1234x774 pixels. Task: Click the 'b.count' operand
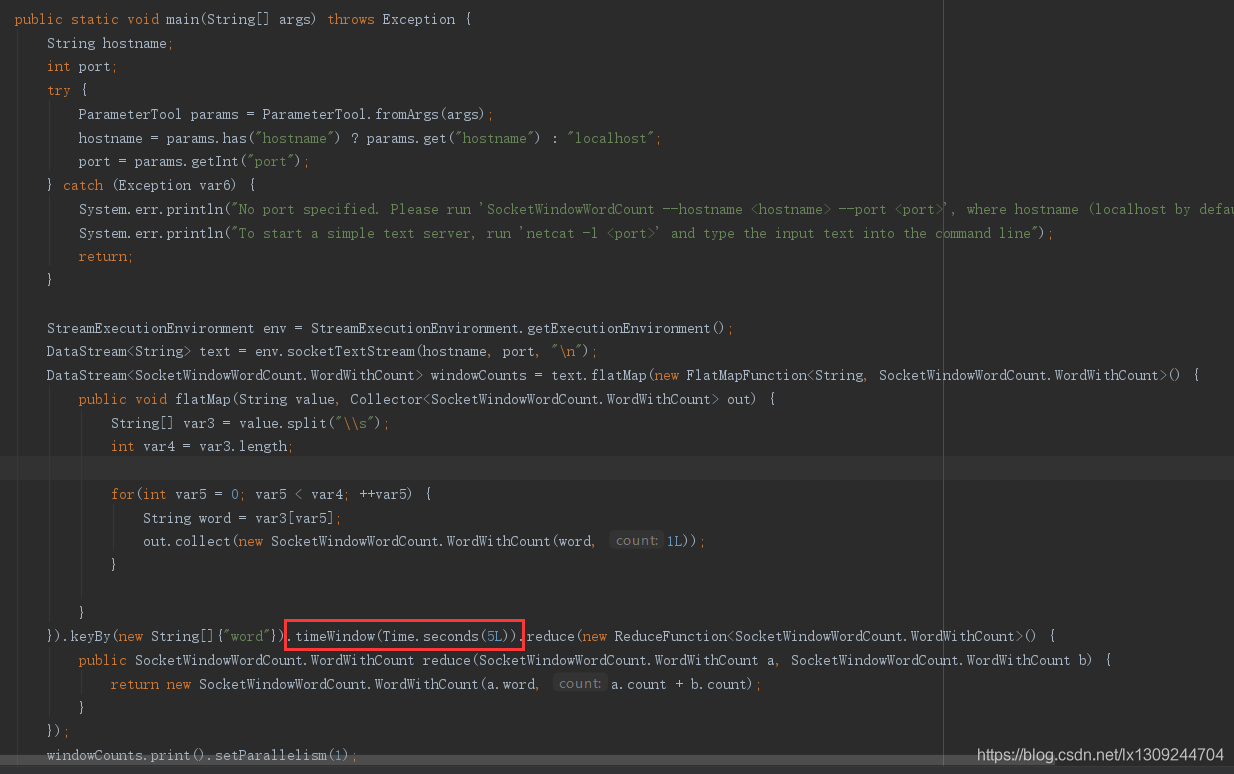[718, 685]
